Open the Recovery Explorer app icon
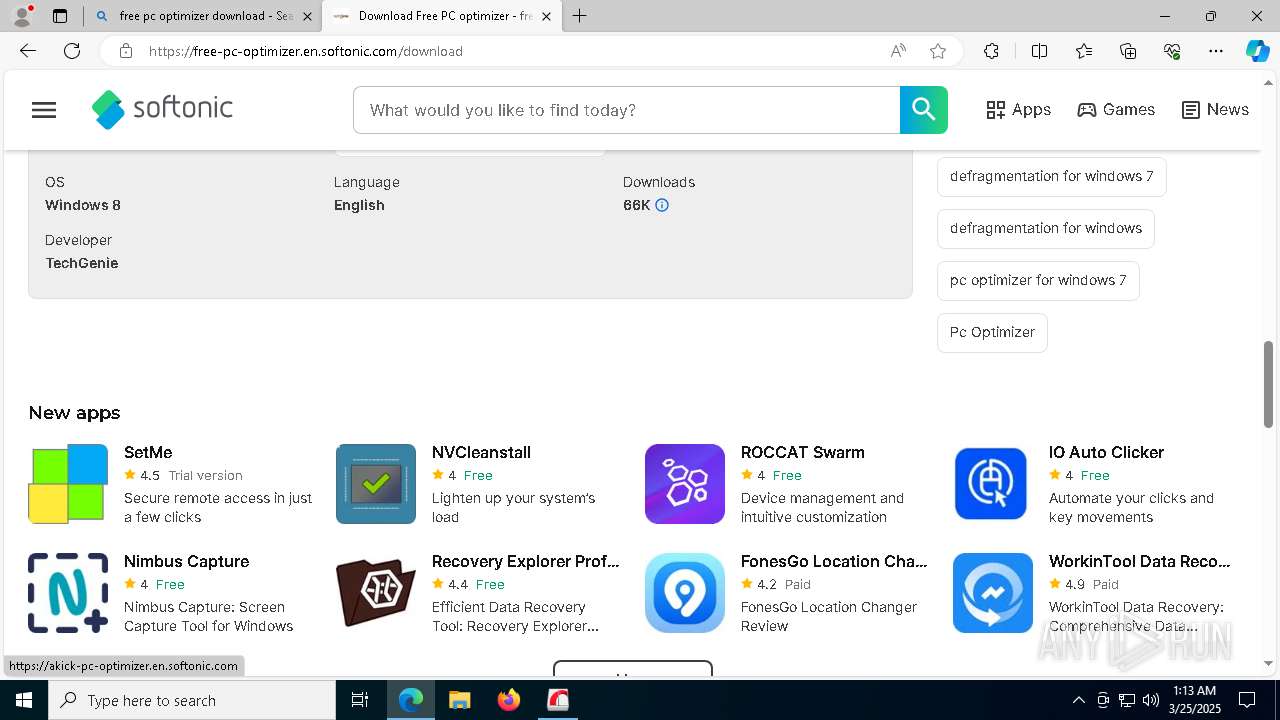This screenshot has height=720, width=1280. 376,593
